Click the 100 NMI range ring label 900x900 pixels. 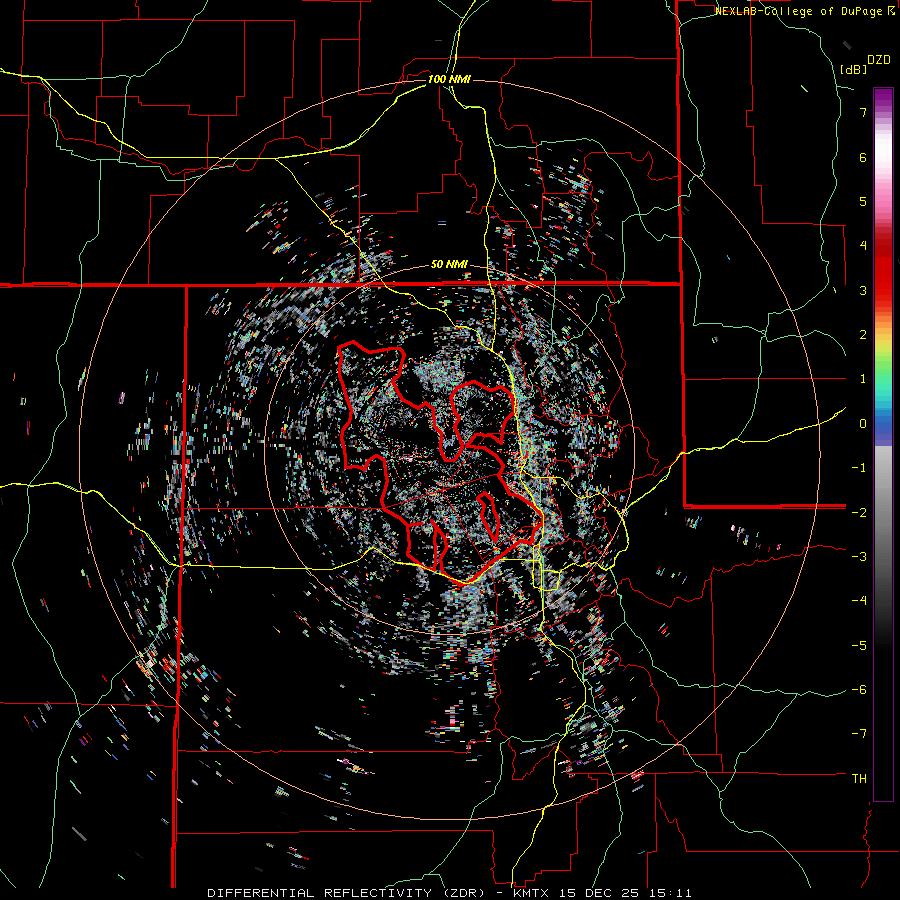(x=449, y=79)
